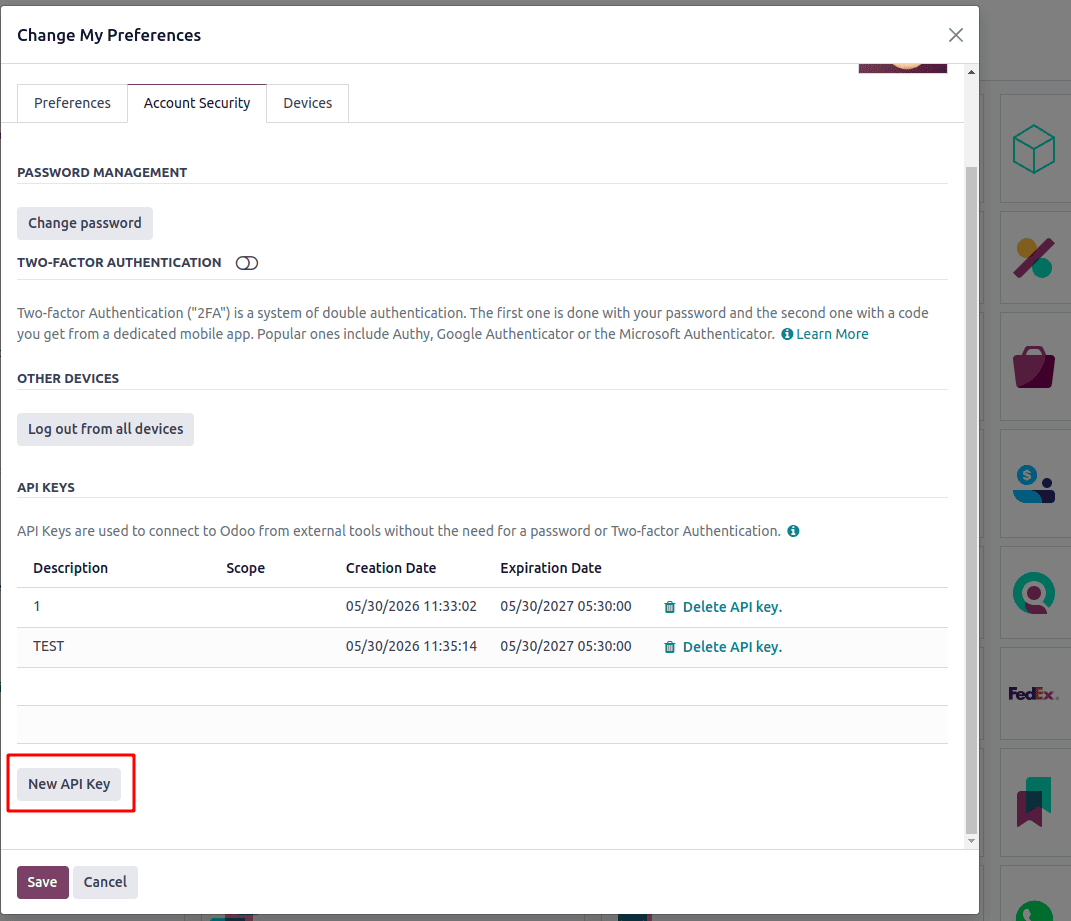Open the bookmark ribbon app icon

pos(1033,801)
